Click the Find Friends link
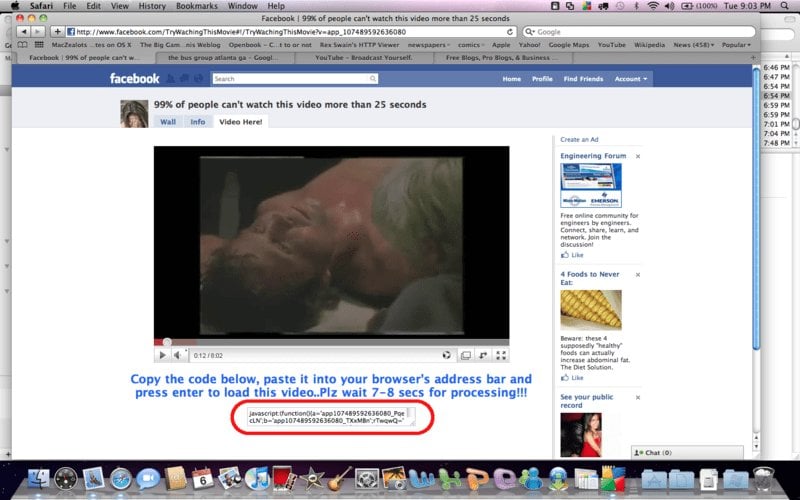Image resolution: width=800 pixels, height=500 pixels. point(581,79)
